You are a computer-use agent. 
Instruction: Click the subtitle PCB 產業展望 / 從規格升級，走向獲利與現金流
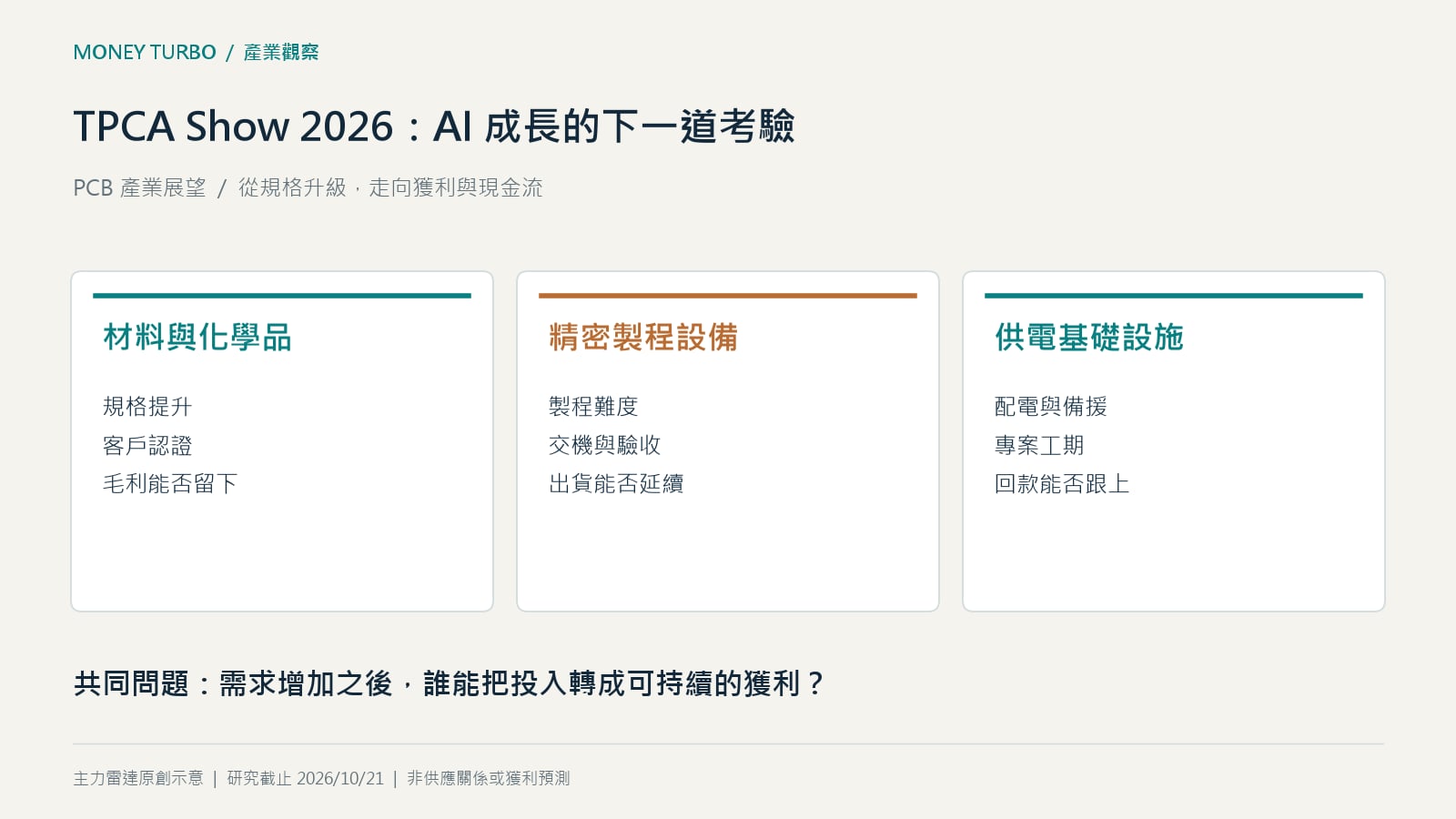tap(308, 187)
